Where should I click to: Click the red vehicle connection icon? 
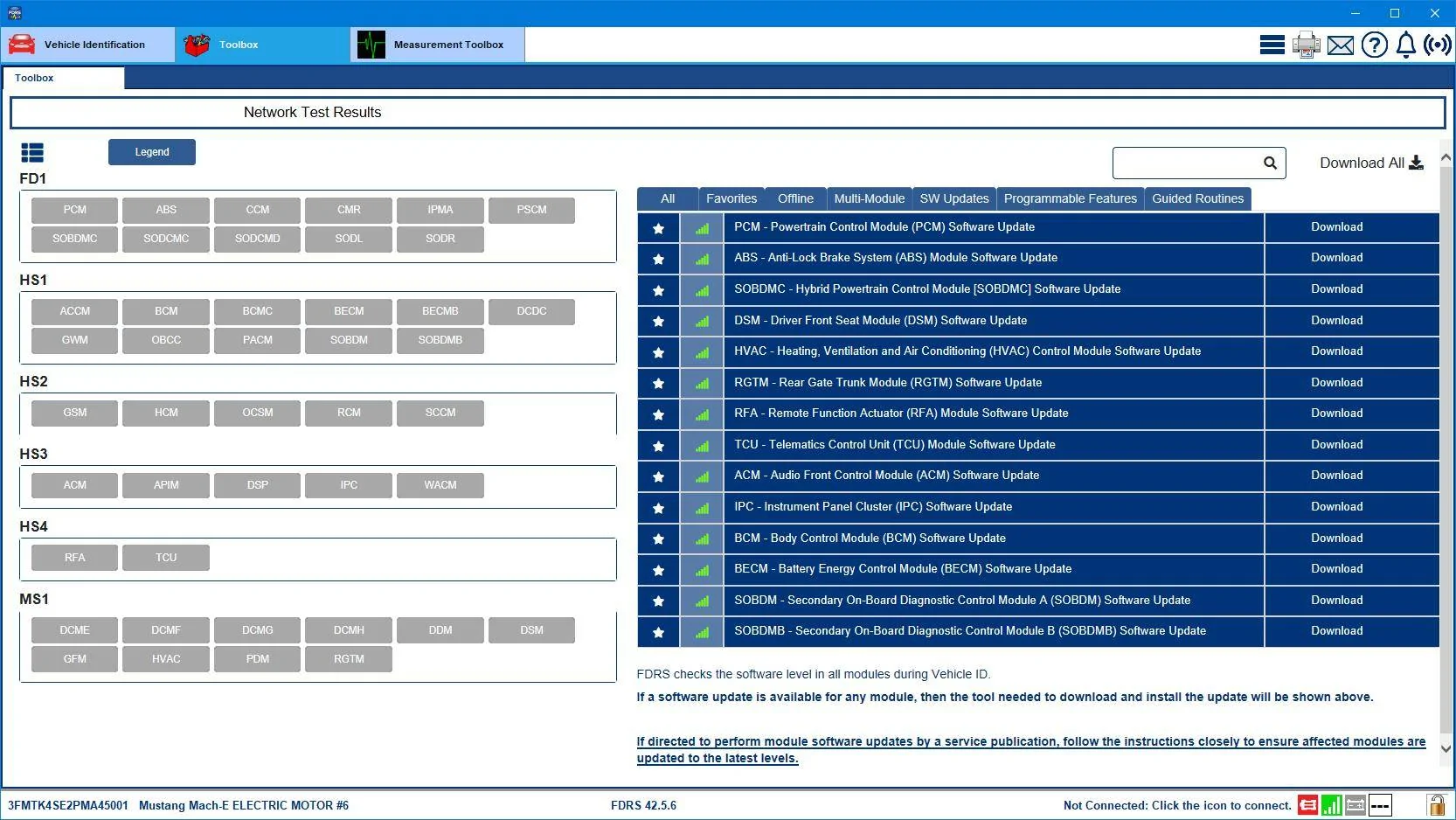(1307, 805)
